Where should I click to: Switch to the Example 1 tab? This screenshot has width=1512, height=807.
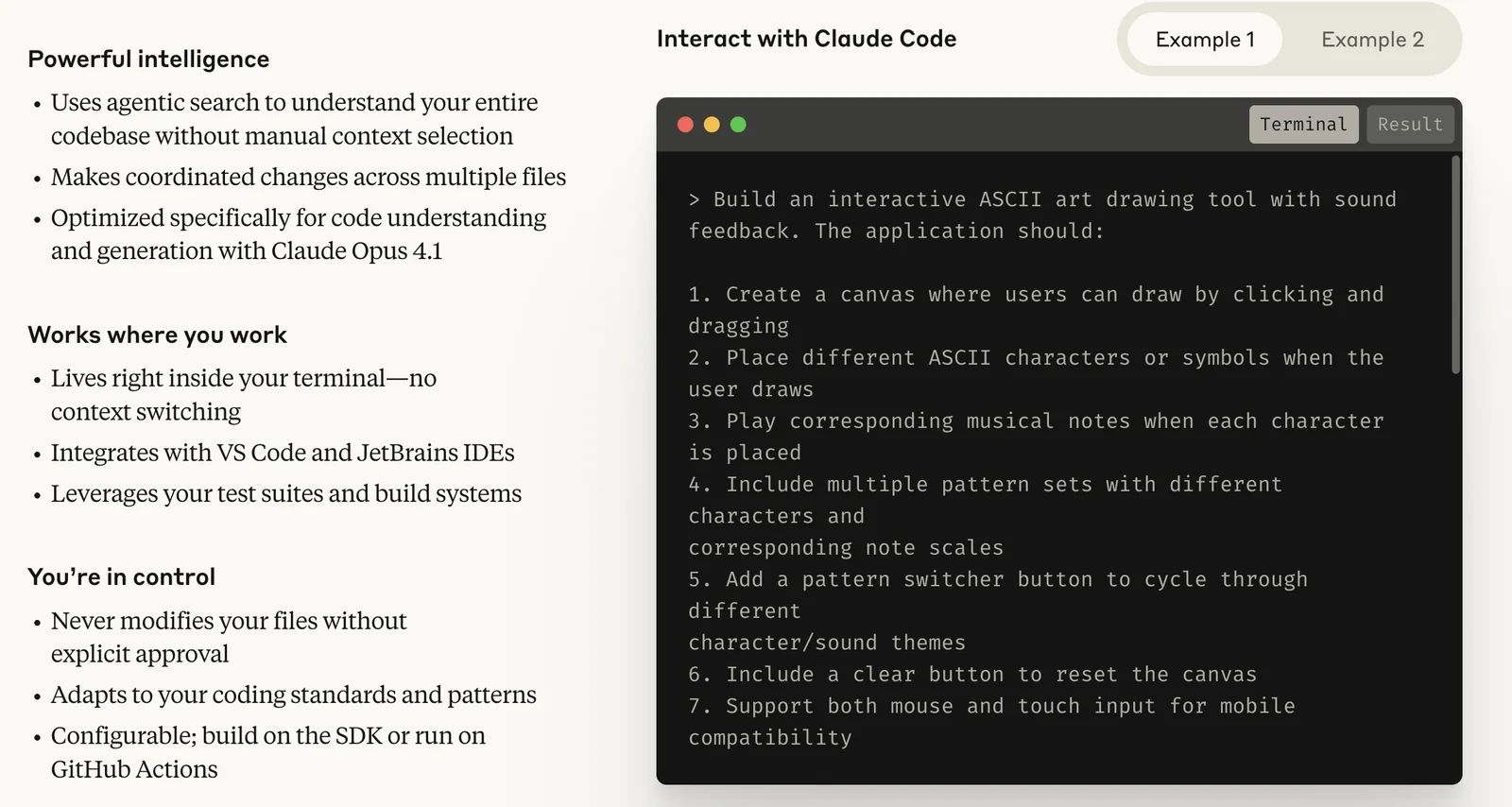pos(1205,40)
